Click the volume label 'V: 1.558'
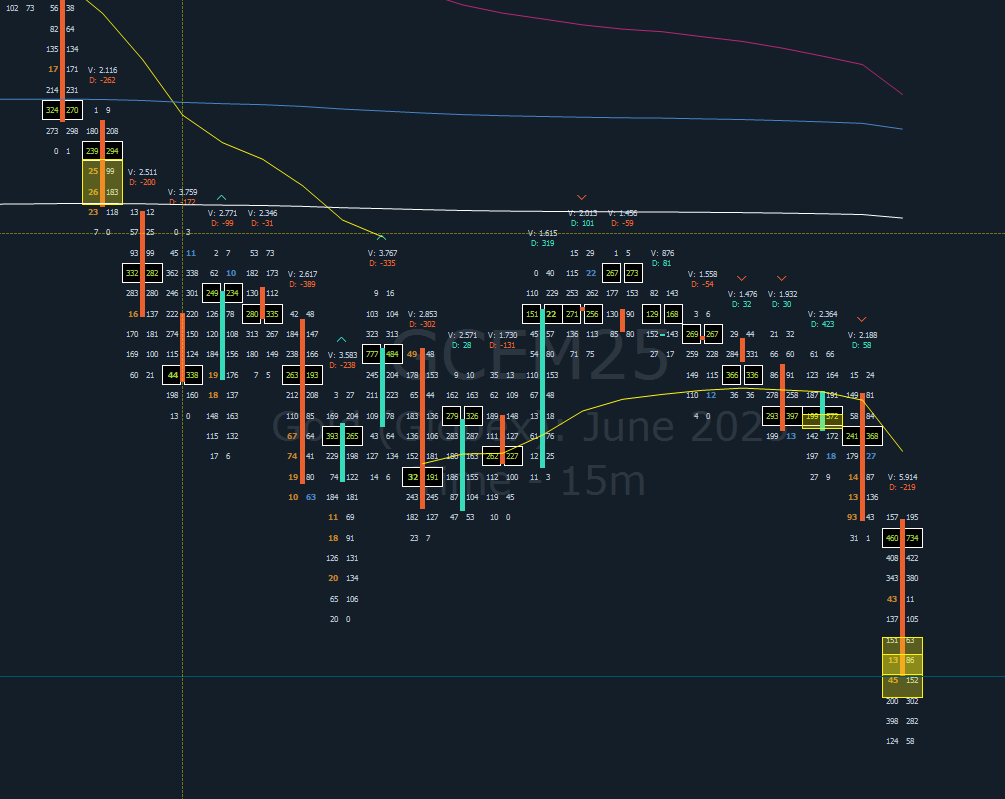Image resolution: width=1005 pixels, height=799 pixels. point(702,274)
